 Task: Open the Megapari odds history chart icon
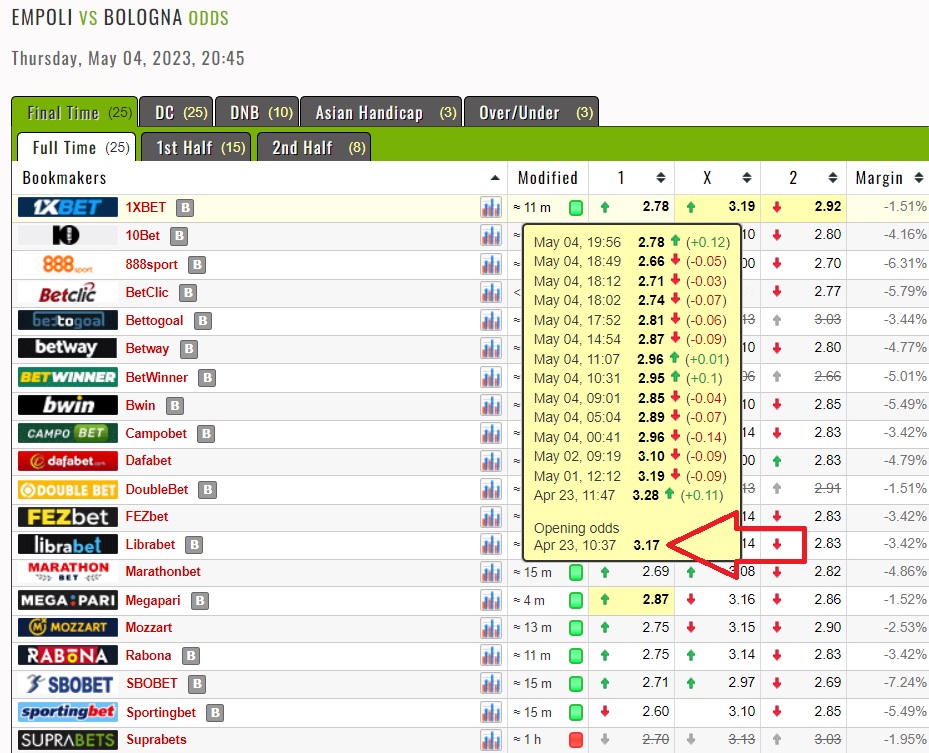click(491, 600)
